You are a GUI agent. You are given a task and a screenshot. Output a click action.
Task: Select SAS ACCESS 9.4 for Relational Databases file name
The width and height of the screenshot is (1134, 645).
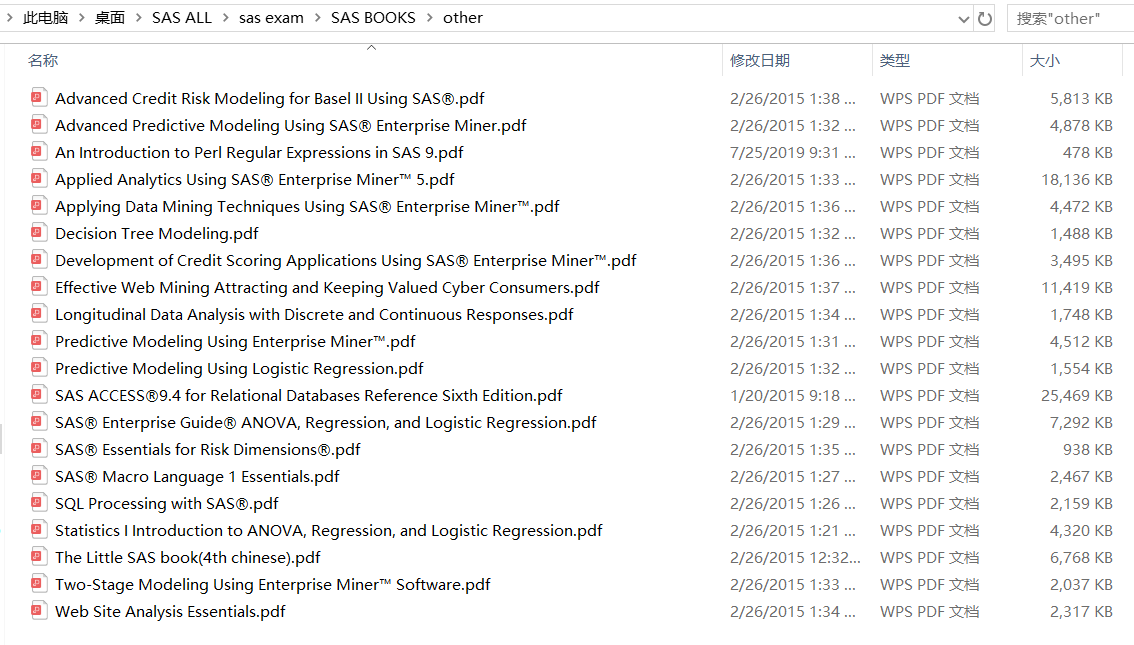[x=309, y=396]
